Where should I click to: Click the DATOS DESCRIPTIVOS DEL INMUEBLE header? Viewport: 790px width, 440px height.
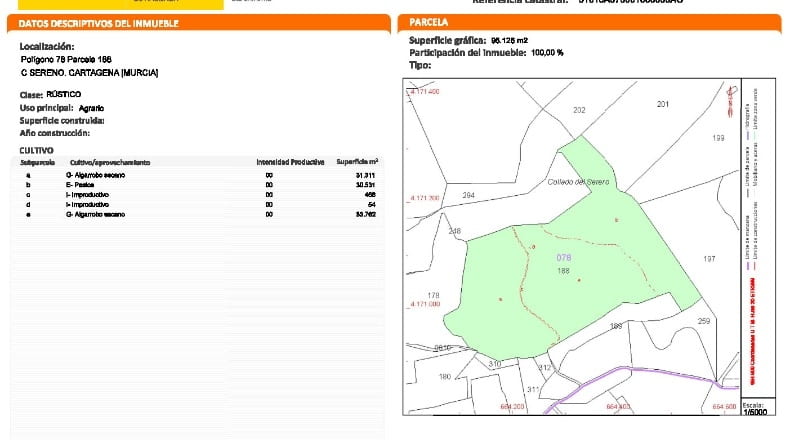(99, 23)
